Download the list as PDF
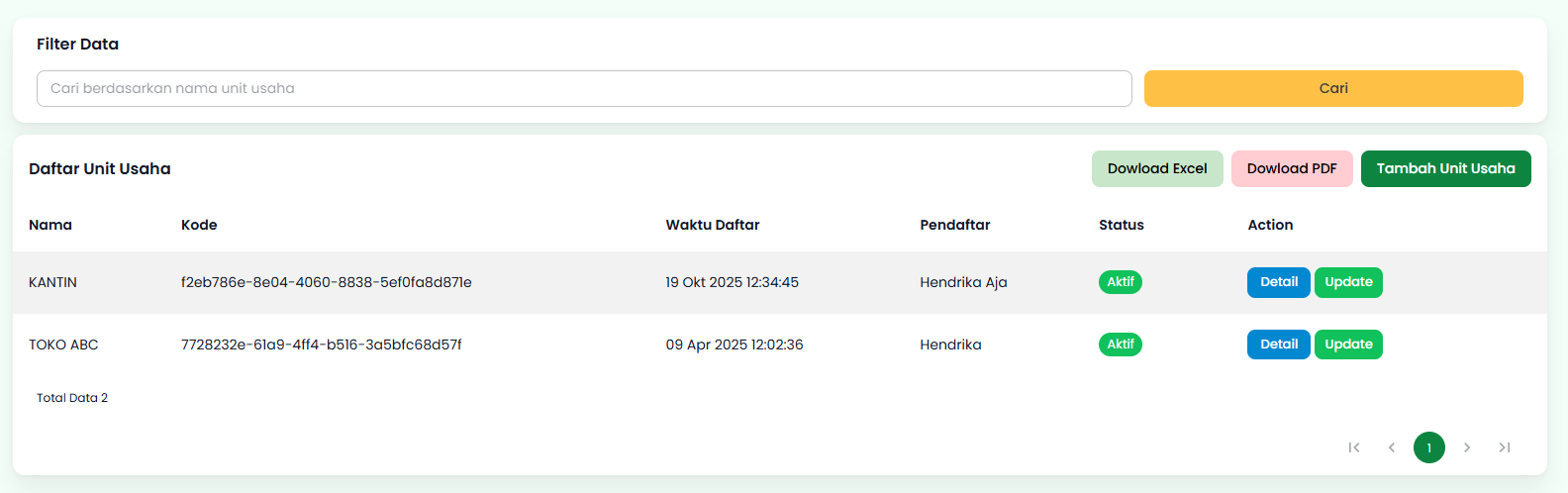The image size is (1568, 493). coord(1292,168)
